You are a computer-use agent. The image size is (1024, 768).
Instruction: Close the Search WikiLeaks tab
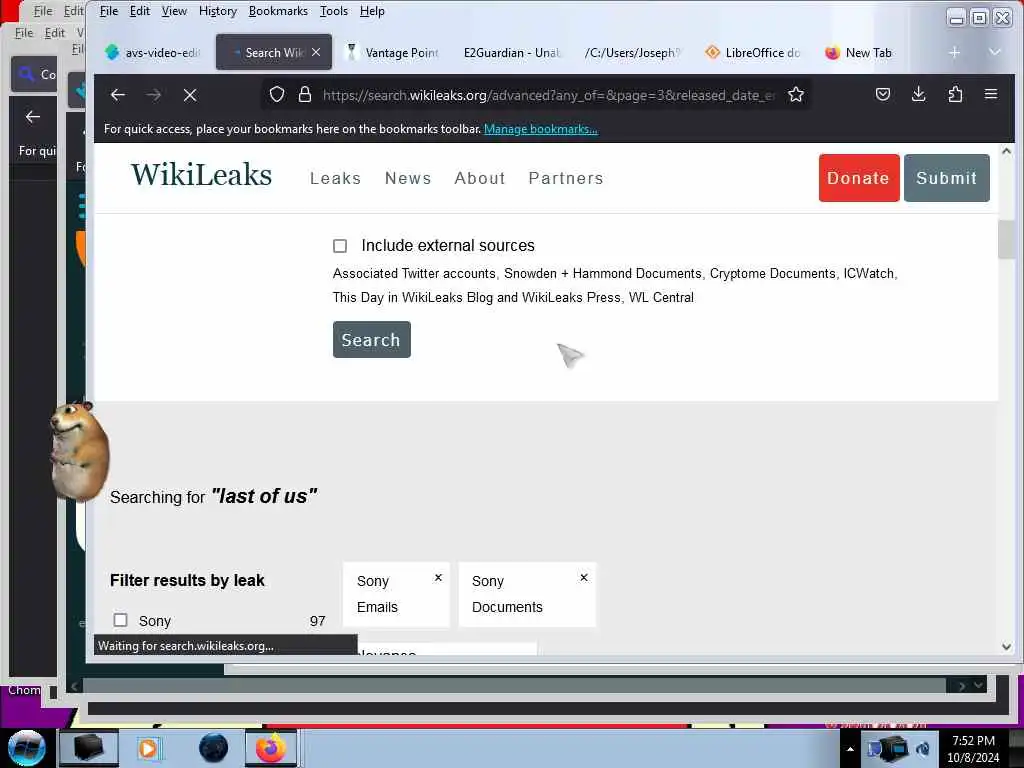[x=316, y=52]
